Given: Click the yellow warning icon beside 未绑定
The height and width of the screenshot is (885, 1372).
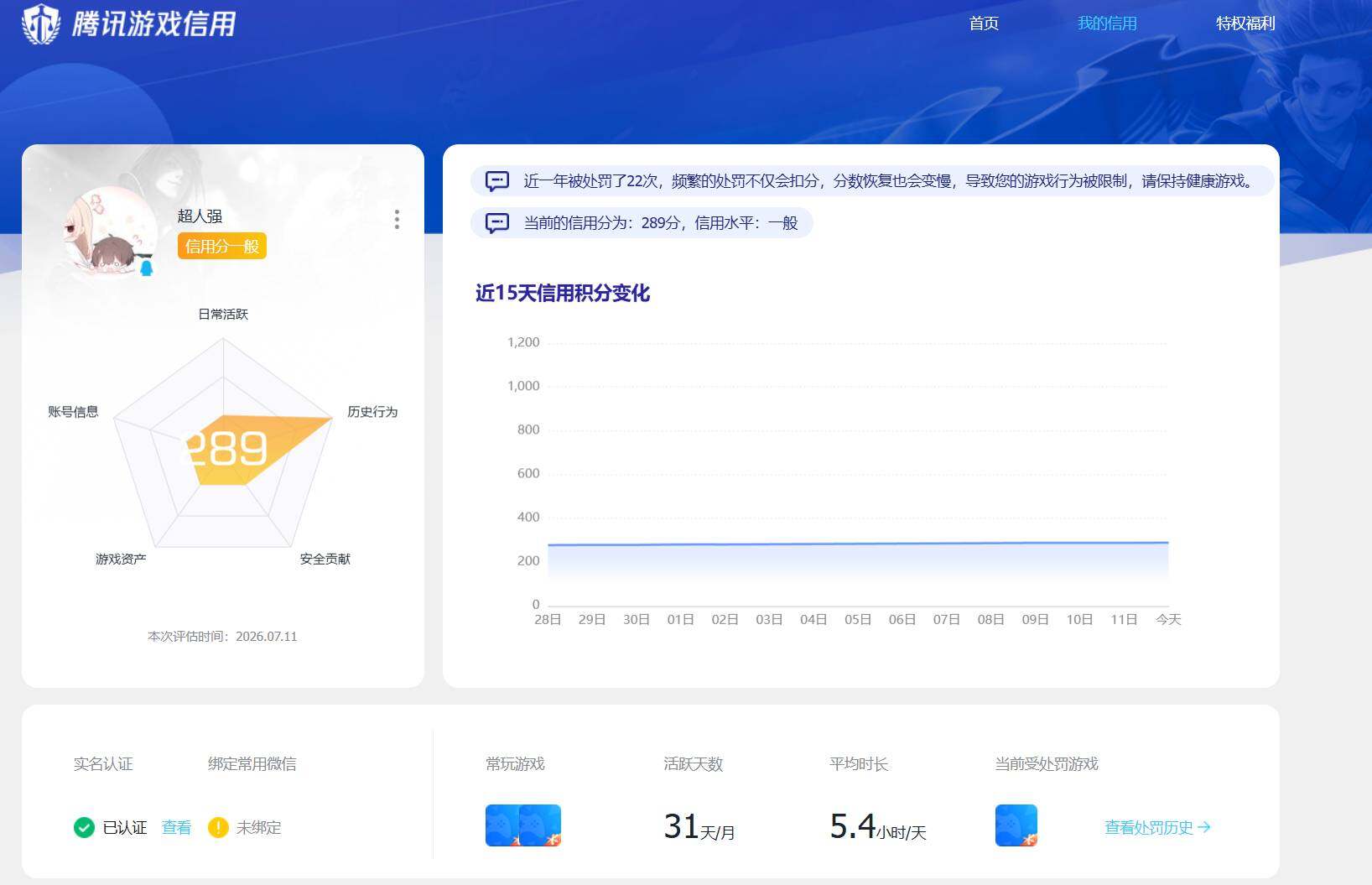Looking at the screenshot, I should point(218,828).
